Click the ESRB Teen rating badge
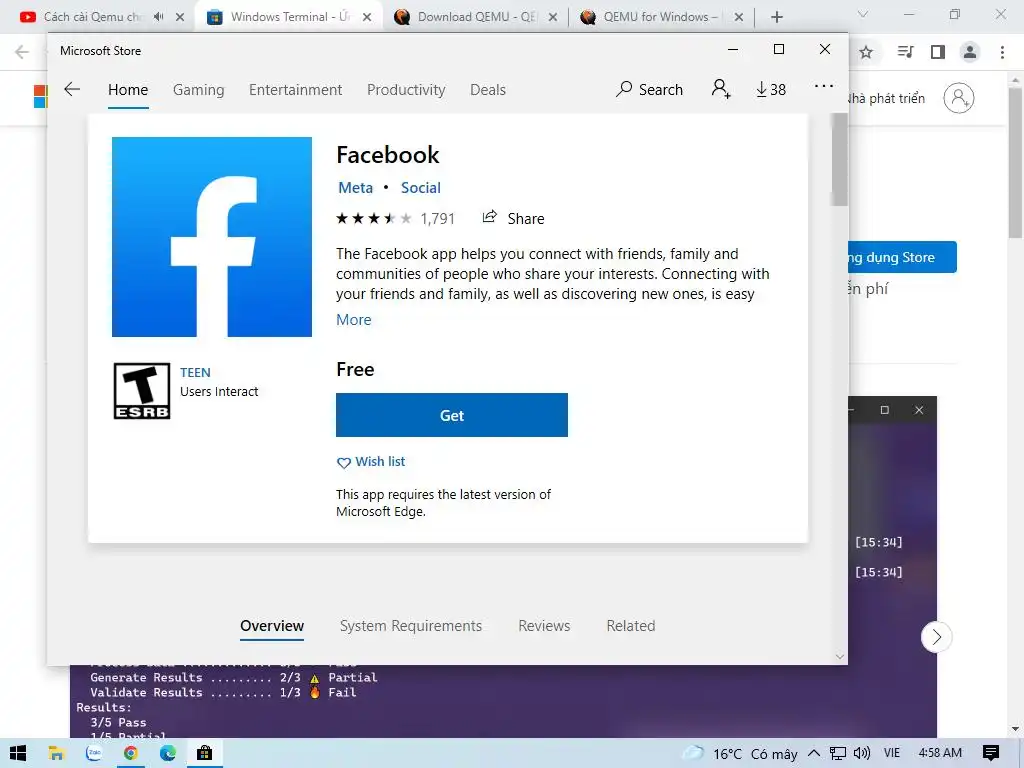Viewport: 1024px width, 768px height. 142,391
